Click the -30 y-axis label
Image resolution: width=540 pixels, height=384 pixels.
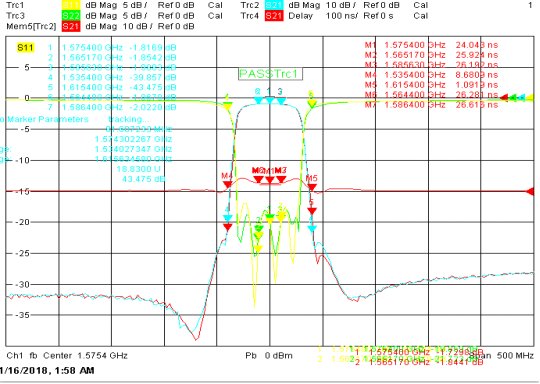[x=22, y=284]
